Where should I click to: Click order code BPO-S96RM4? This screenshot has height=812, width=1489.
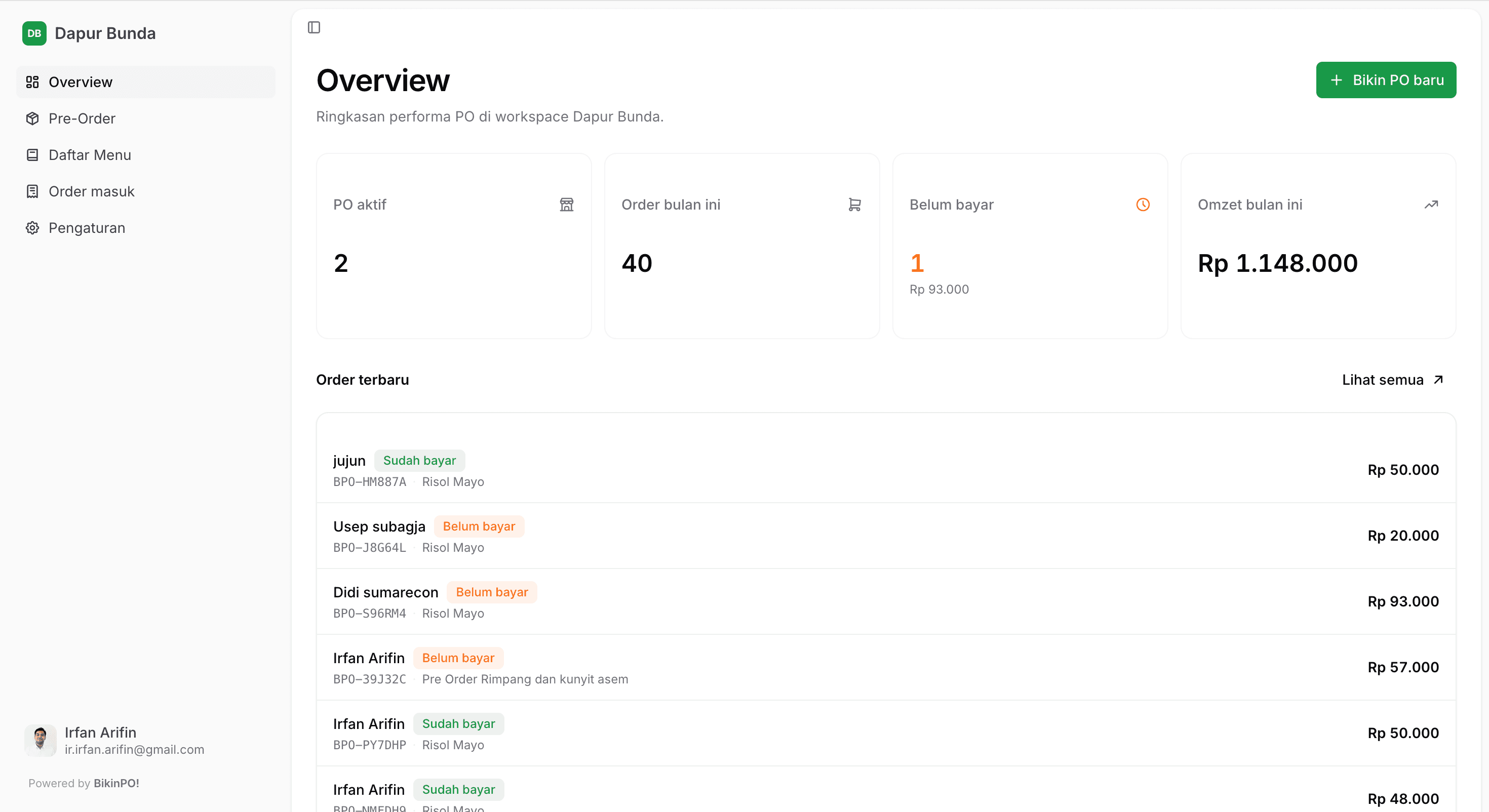(370, 614)
